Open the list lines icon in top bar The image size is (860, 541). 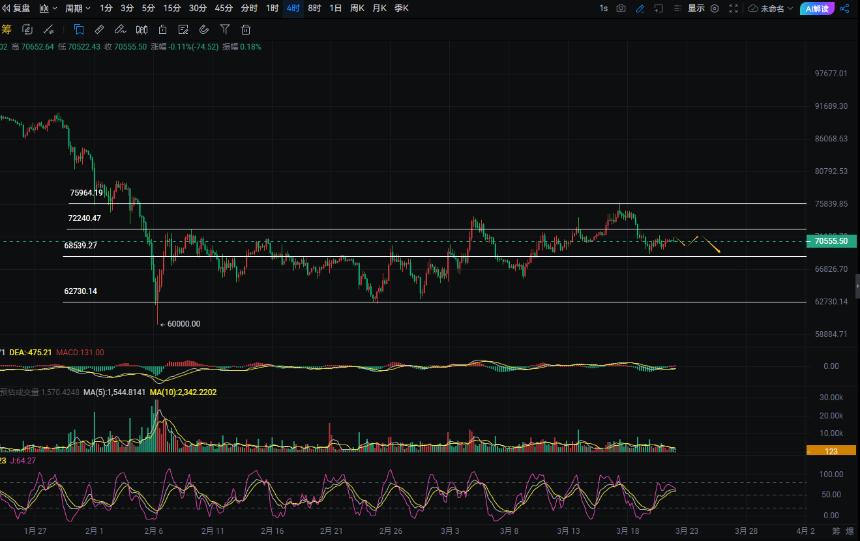(x=677, y=8)
